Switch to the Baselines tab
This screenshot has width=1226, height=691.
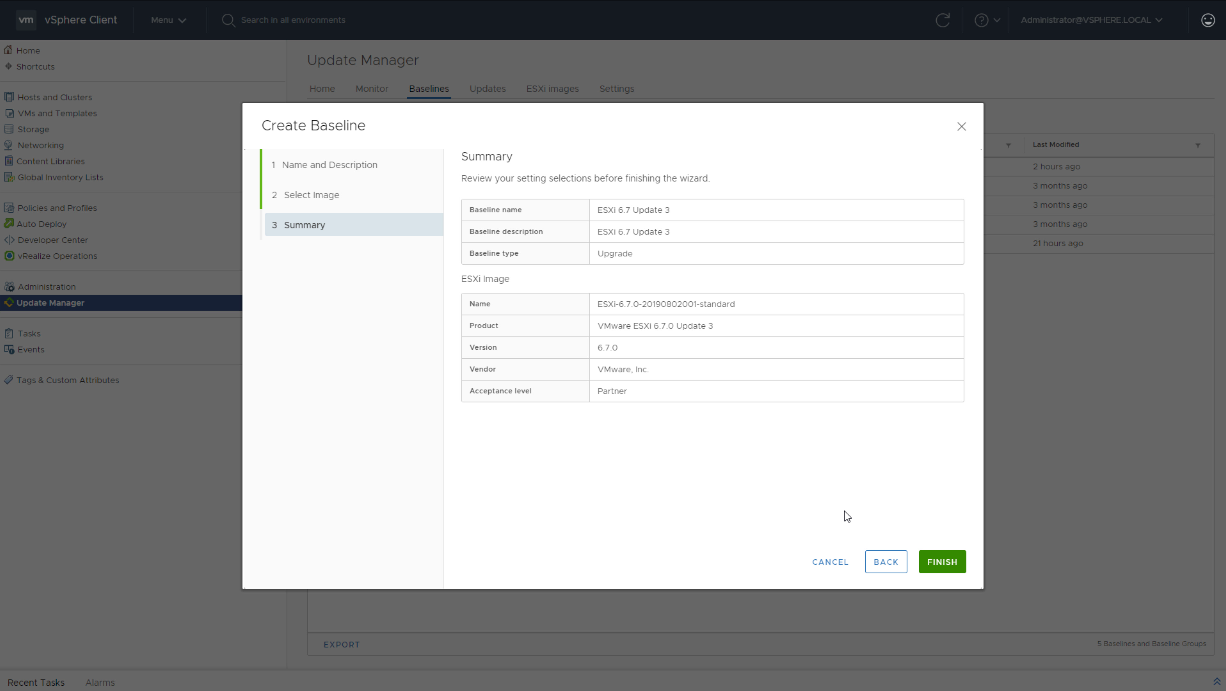click(x=429, y=89)
